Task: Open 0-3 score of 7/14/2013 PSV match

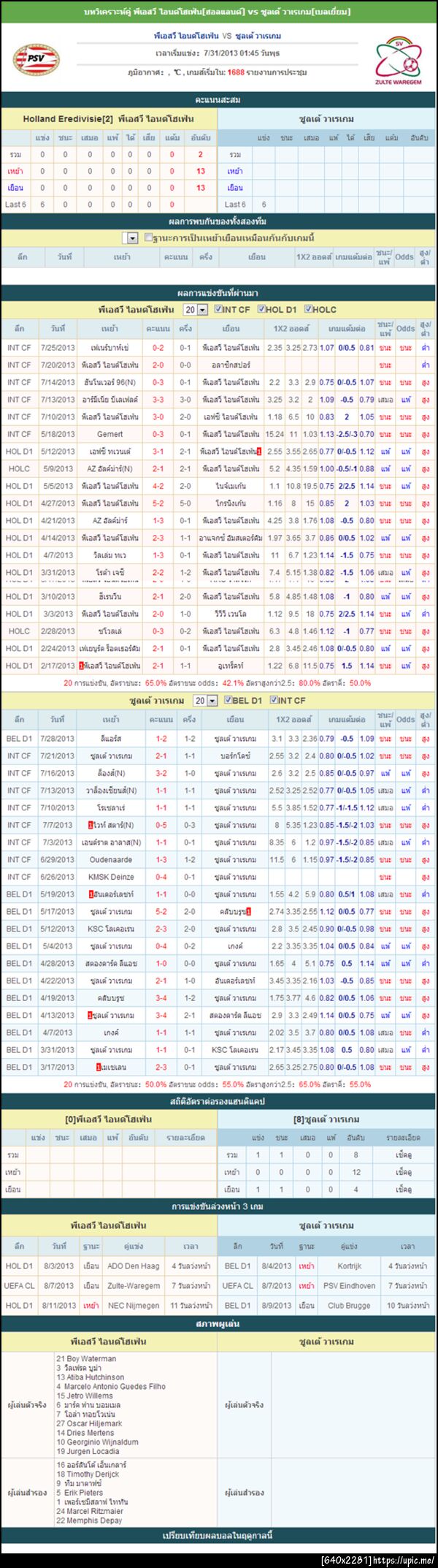Action: pos(158,382)
